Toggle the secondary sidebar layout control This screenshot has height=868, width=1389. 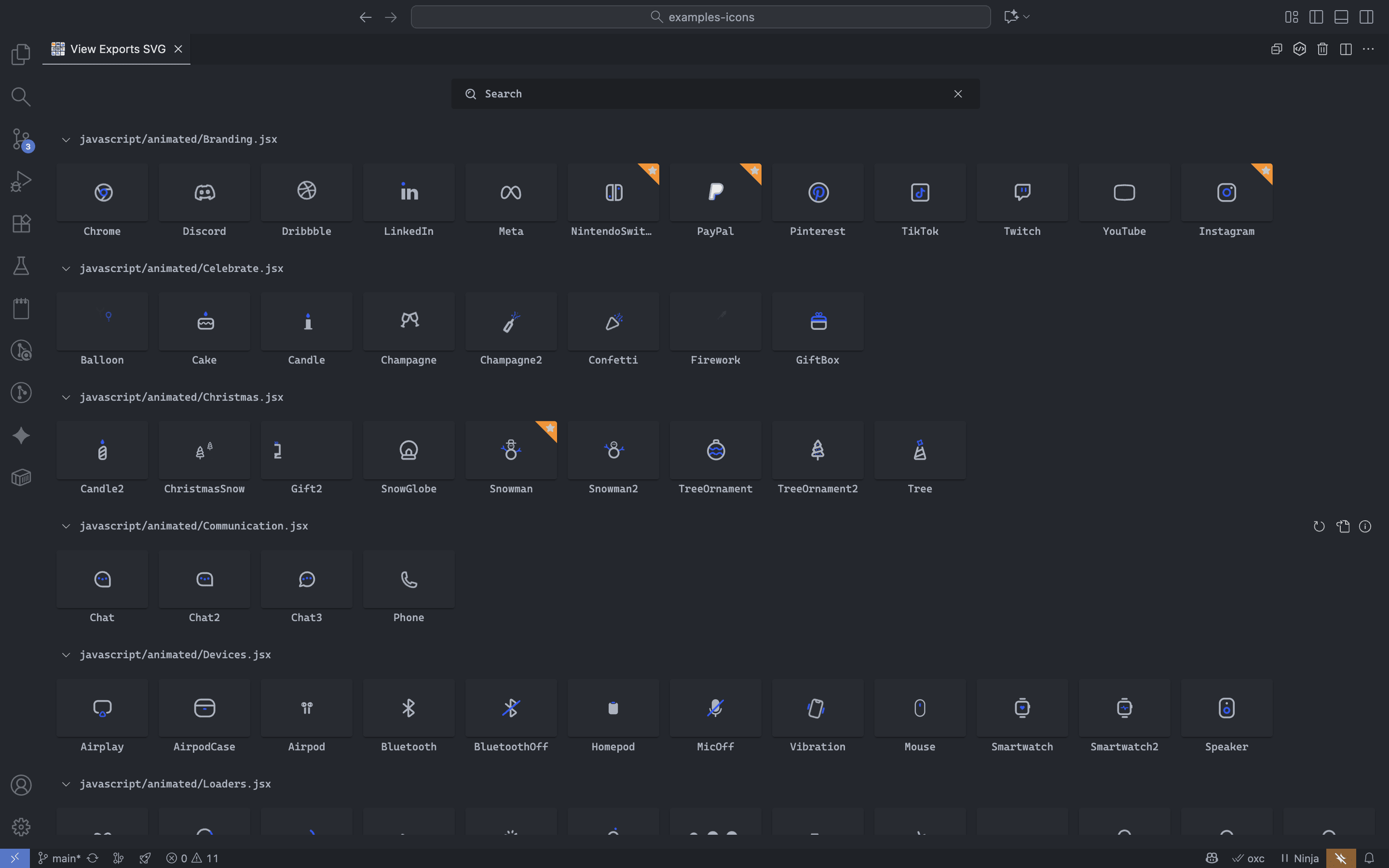click(1366, 17)
